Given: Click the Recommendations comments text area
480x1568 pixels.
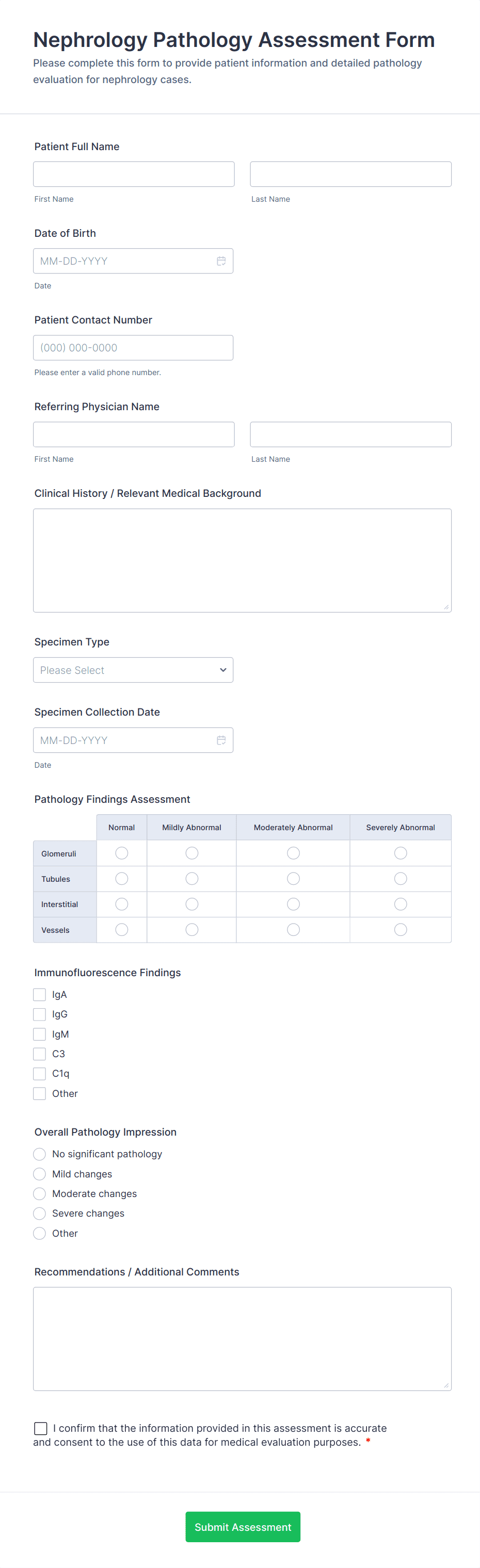Looking at the screenshot, I should coord(242,1338).
